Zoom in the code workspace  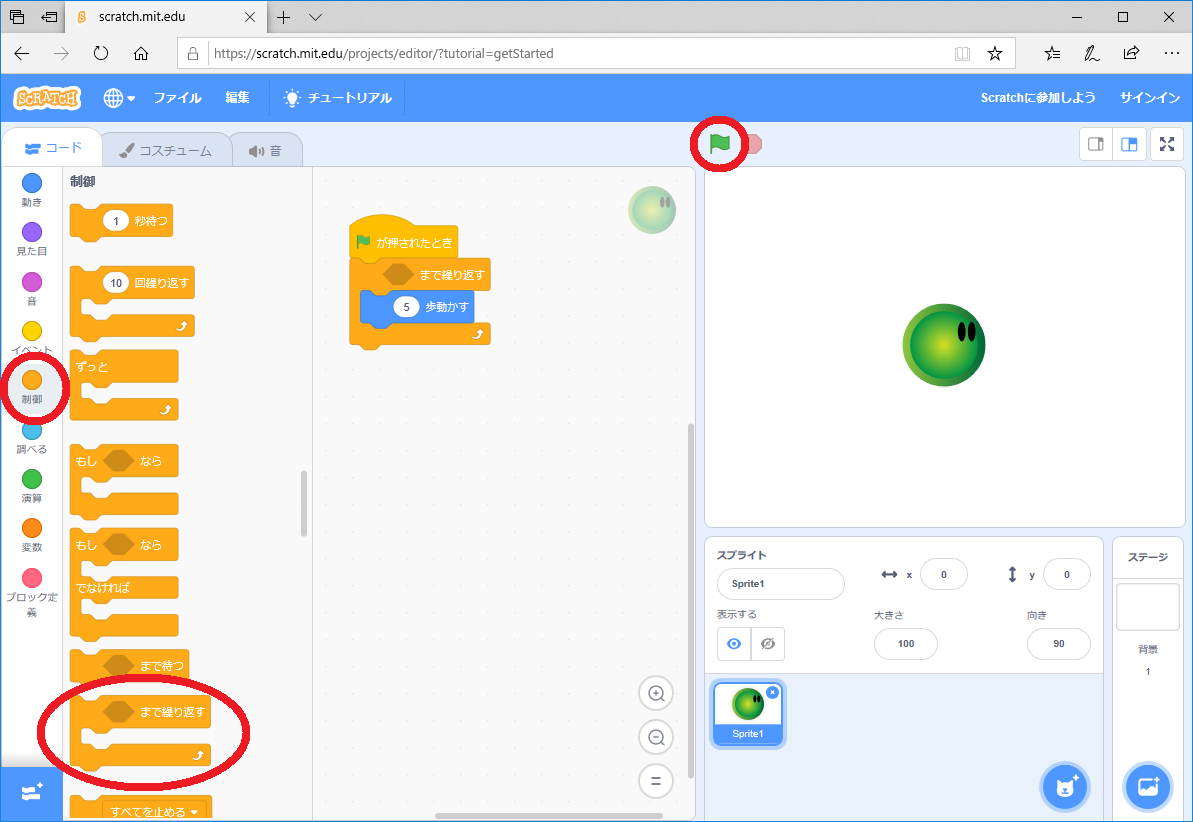656,693
